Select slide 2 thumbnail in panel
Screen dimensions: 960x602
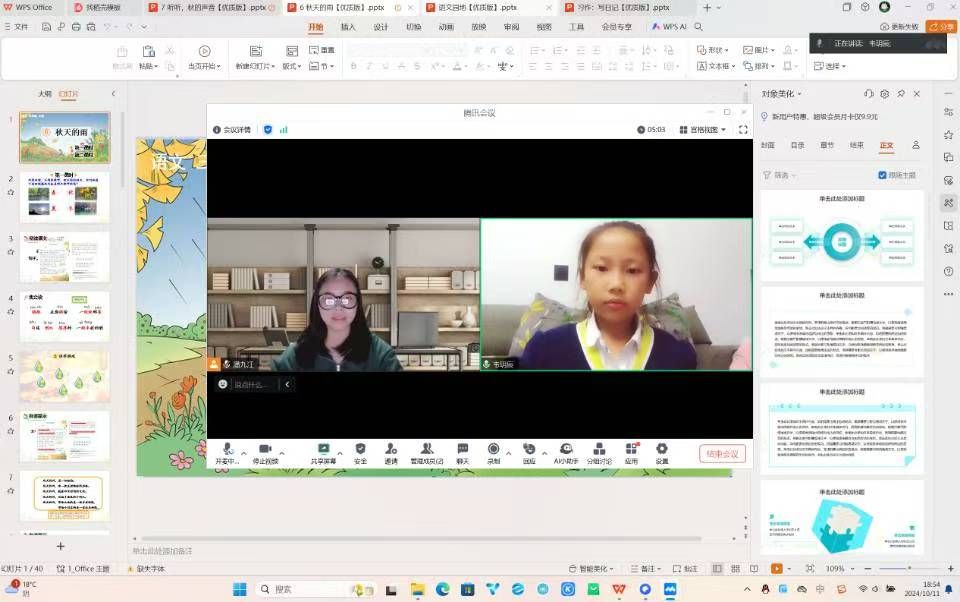pyautogui.click(x=65, y=197)
